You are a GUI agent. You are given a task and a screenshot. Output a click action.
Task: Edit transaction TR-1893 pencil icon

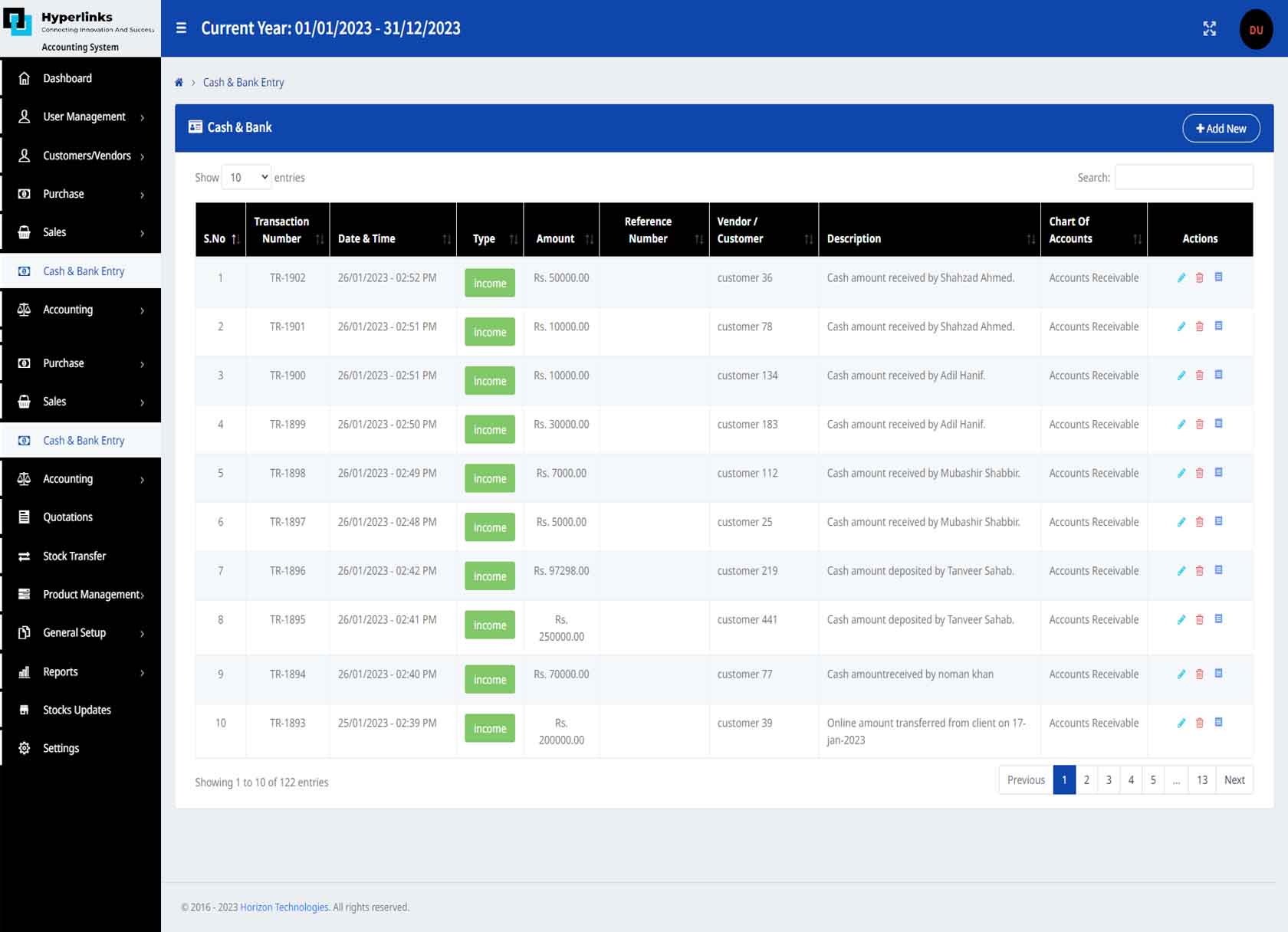pos(1181,723)
